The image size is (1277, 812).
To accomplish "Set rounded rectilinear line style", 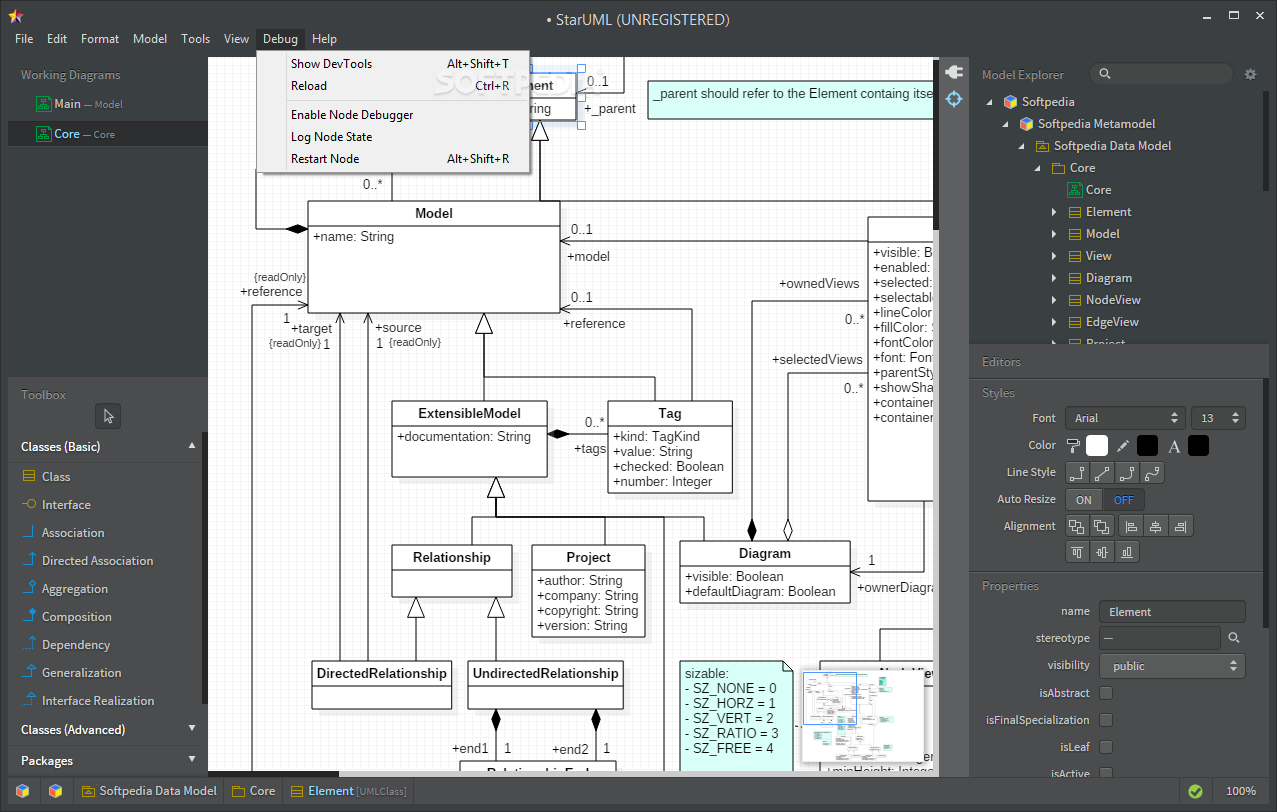I will [1128, 472].
